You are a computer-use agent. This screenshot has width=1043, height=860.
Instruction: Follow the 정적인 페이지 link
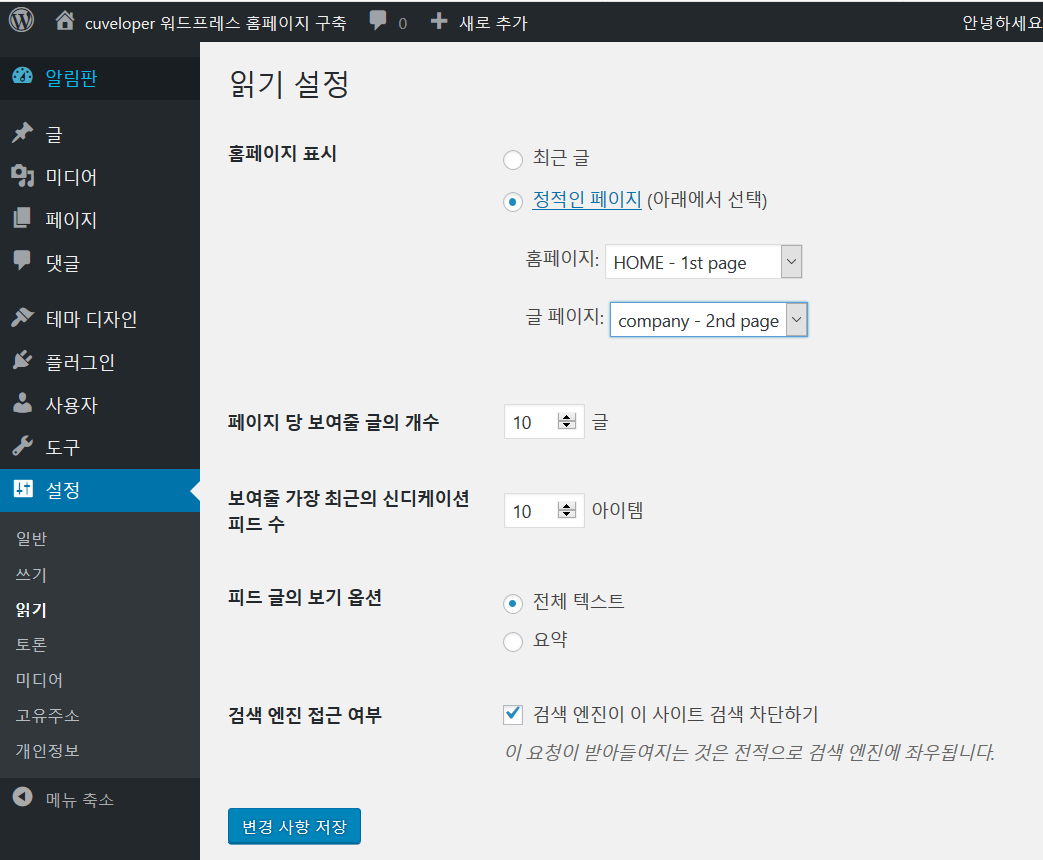[x=587, y=200]
